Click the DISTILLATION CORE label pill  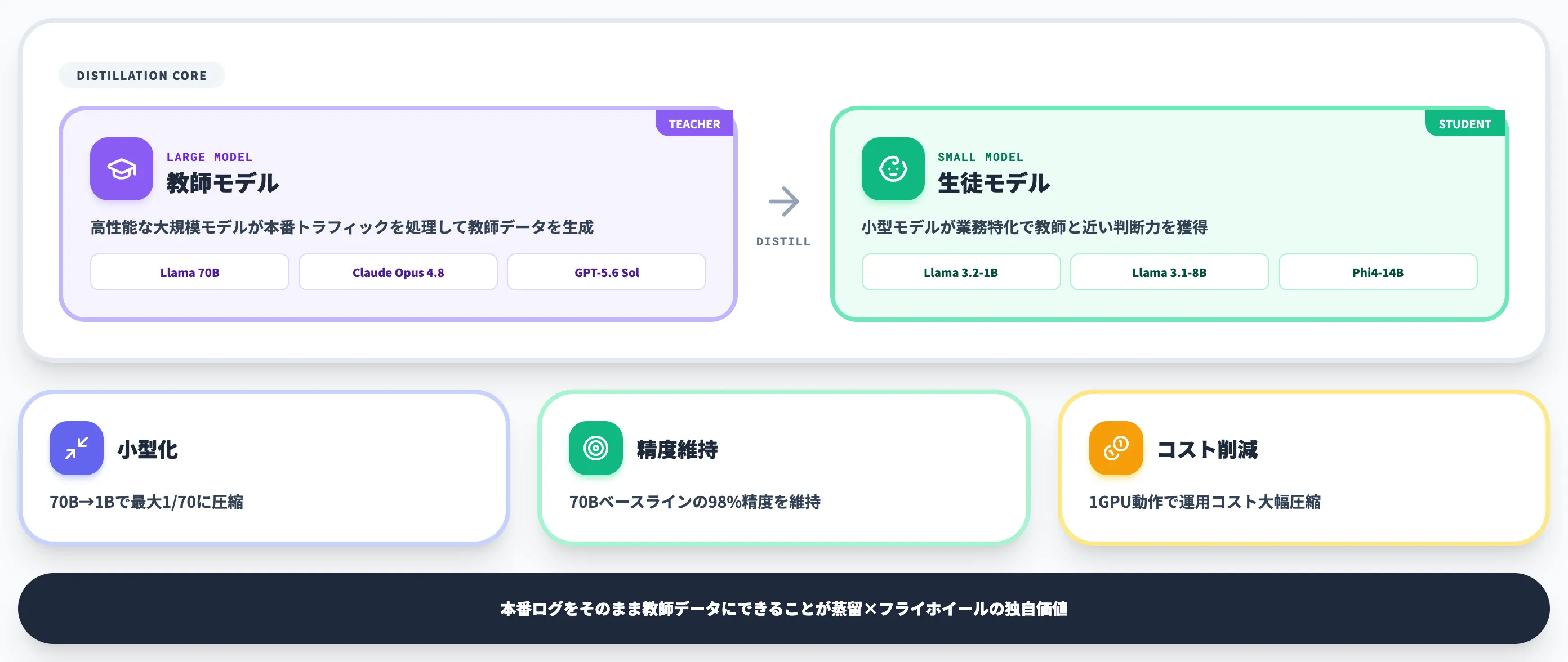pos(142,75)
